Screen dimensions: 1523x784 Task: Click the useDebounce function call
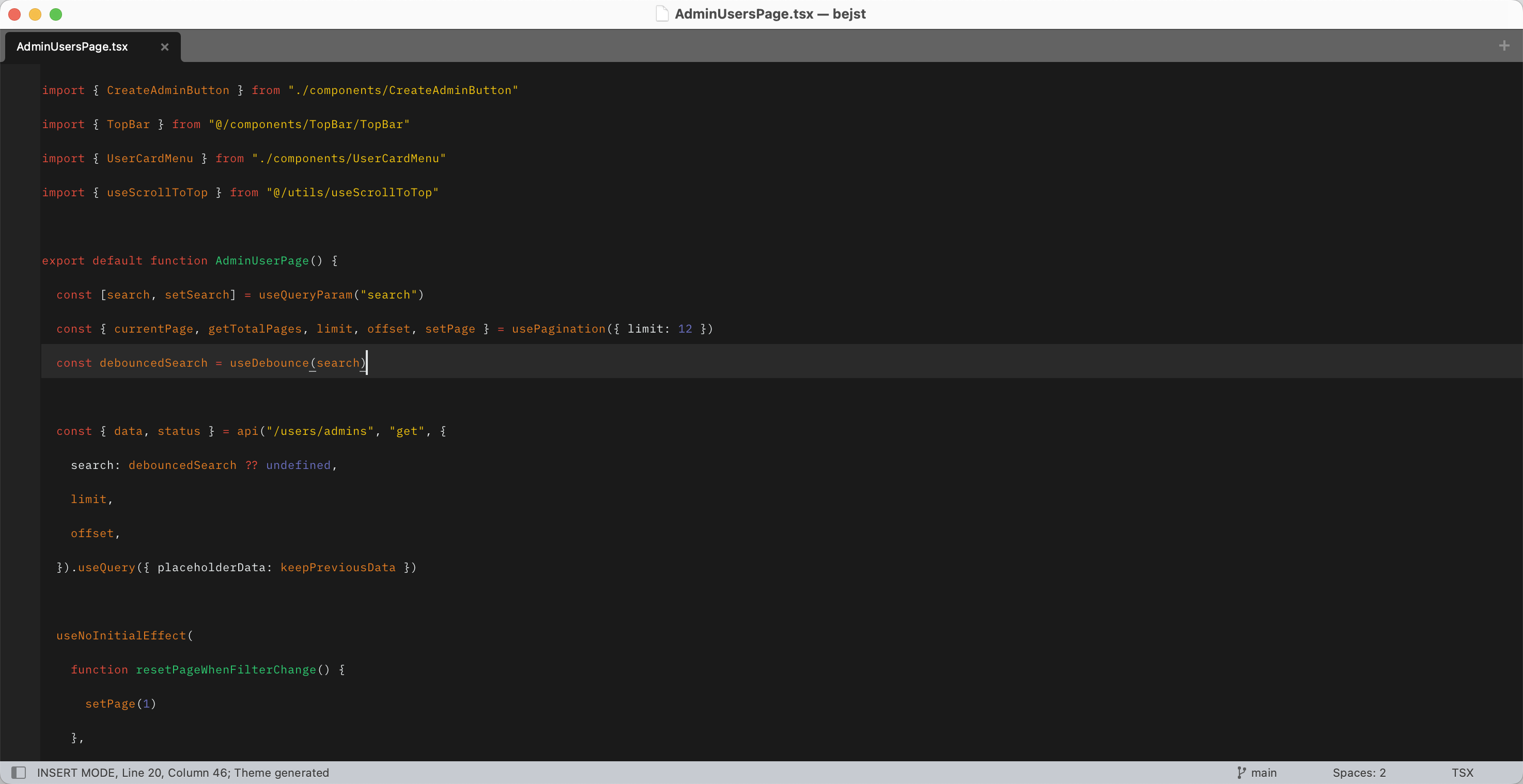pyautogui.click(x=269, y=363)
